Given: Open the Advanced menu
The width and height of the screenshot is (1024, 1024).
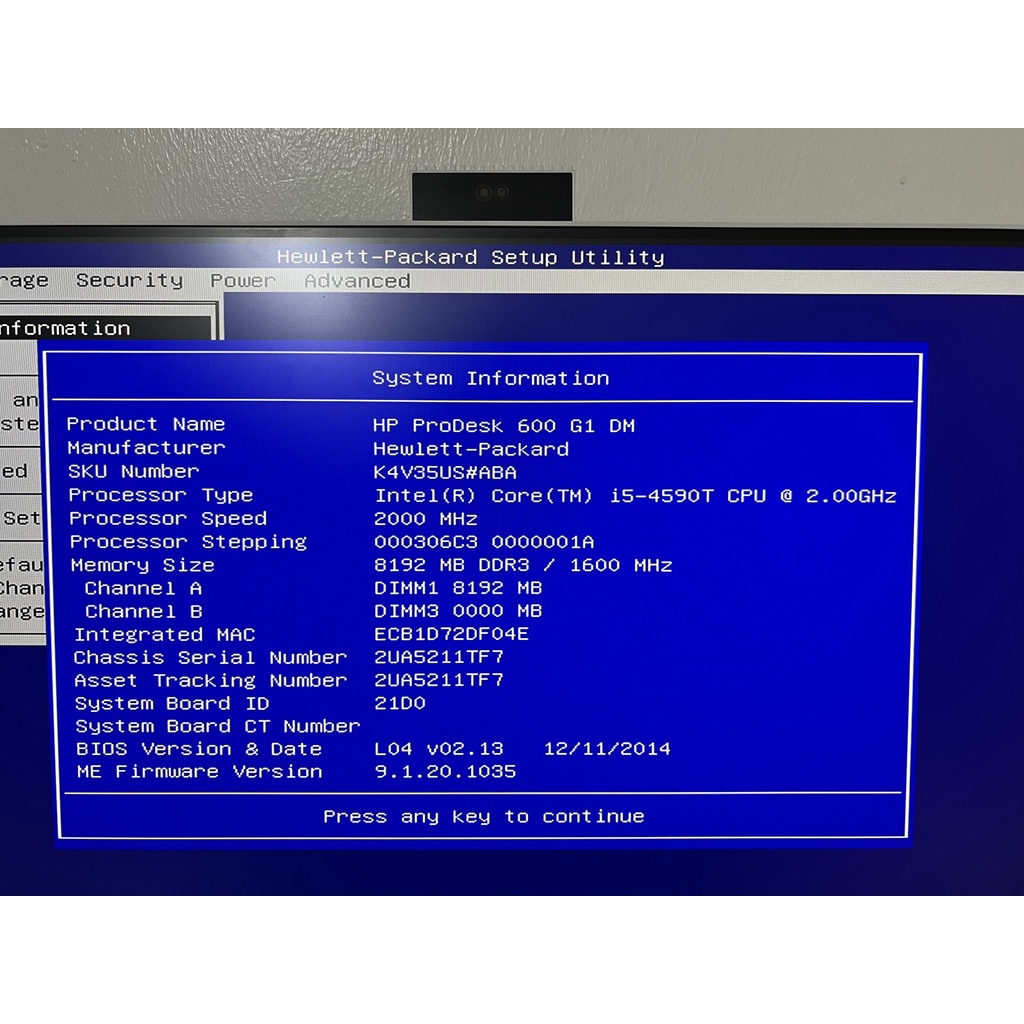Looking at the screenshot, I should 357,281.
